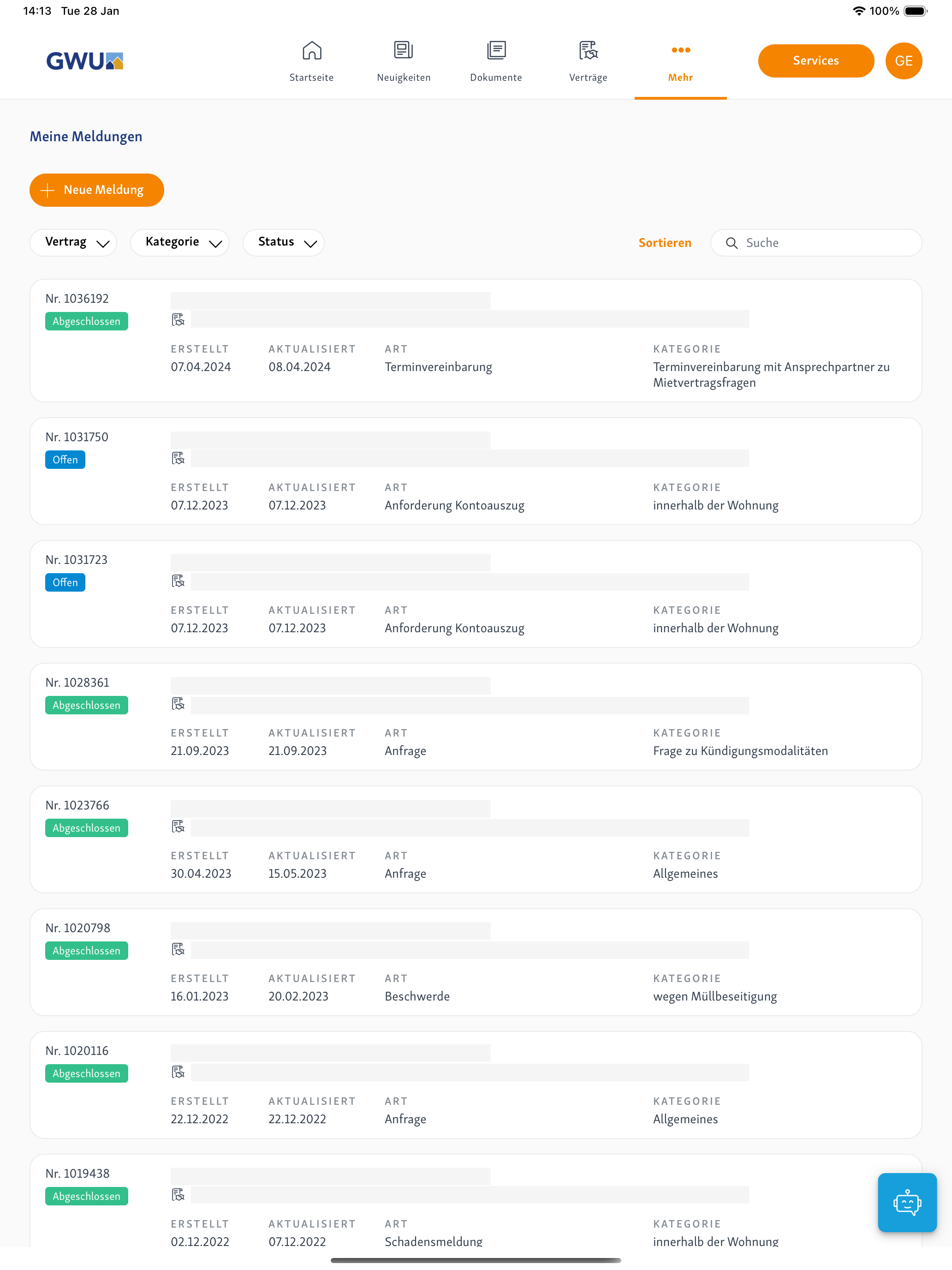Expand the Status filter dropdown

[284, 242]
